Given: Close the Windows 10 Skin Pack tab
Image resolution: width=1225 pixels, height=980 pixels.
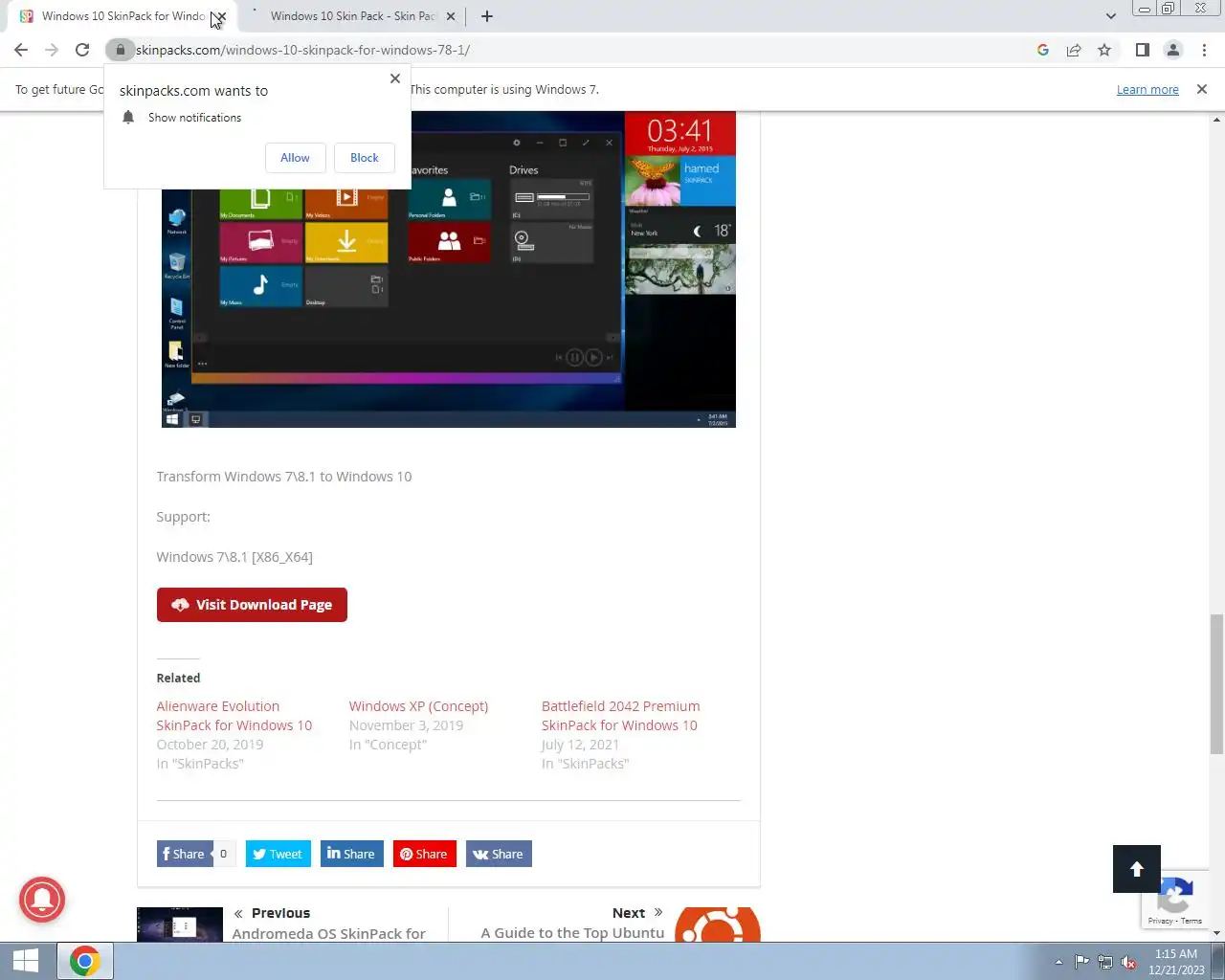Looking at the screenshot, I should click(451, 16).
